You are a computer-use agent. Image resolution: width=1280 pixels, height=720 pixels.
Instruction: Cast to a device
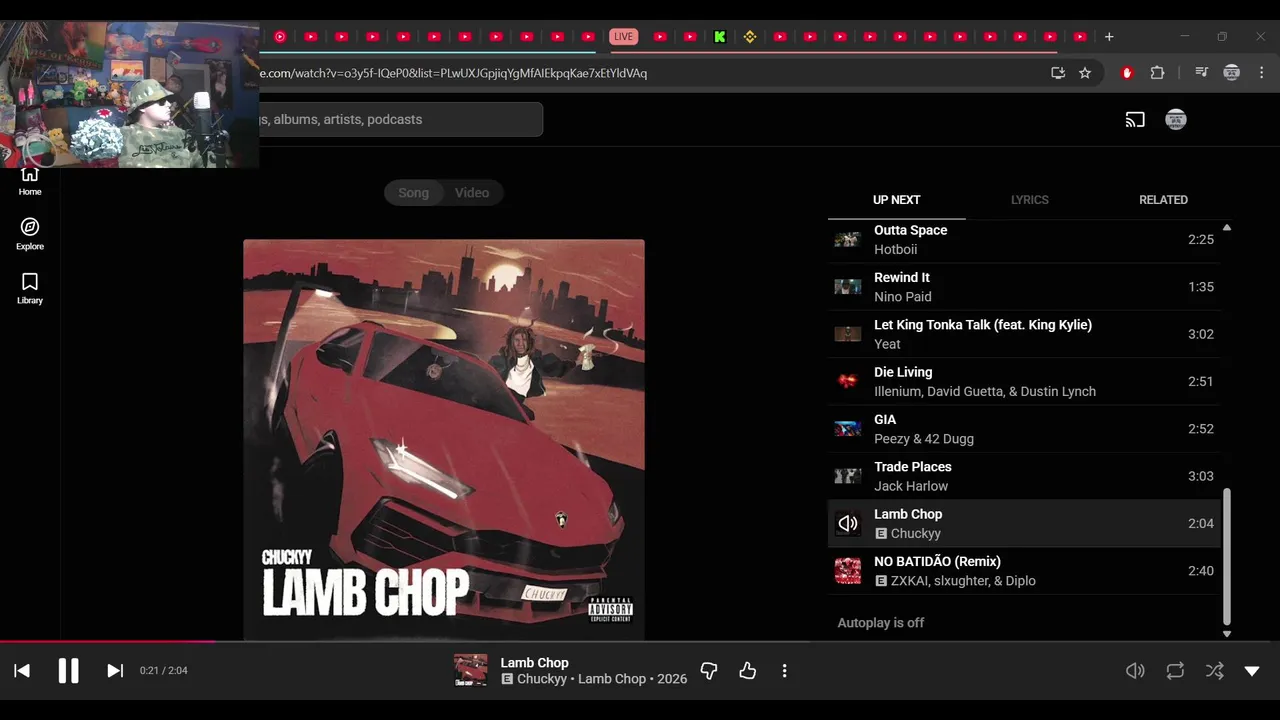click(1135, 120)
